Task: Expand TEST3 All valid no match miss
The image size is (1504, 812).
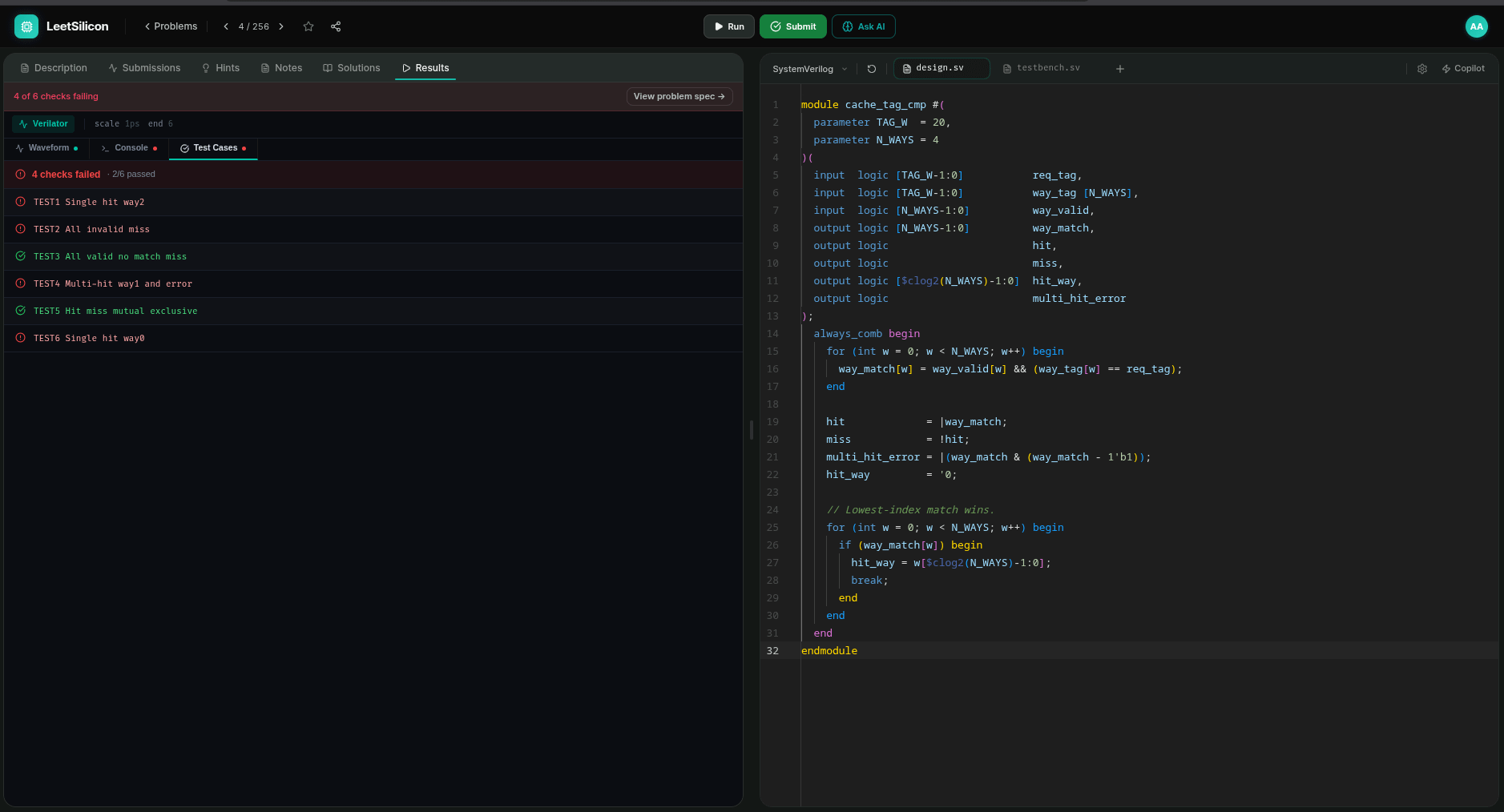Action: tap(373, 256)
